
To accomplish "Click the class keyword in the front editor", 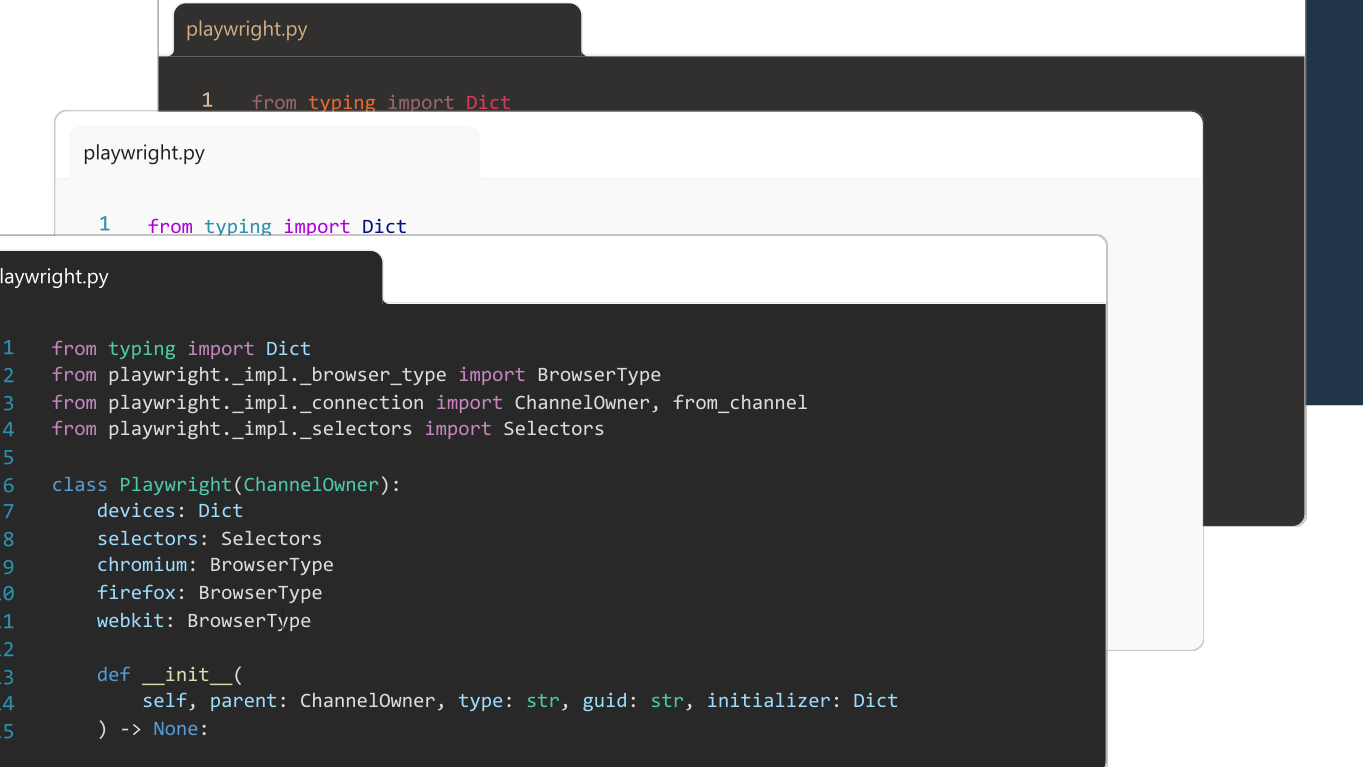I will tap(79, 485).
